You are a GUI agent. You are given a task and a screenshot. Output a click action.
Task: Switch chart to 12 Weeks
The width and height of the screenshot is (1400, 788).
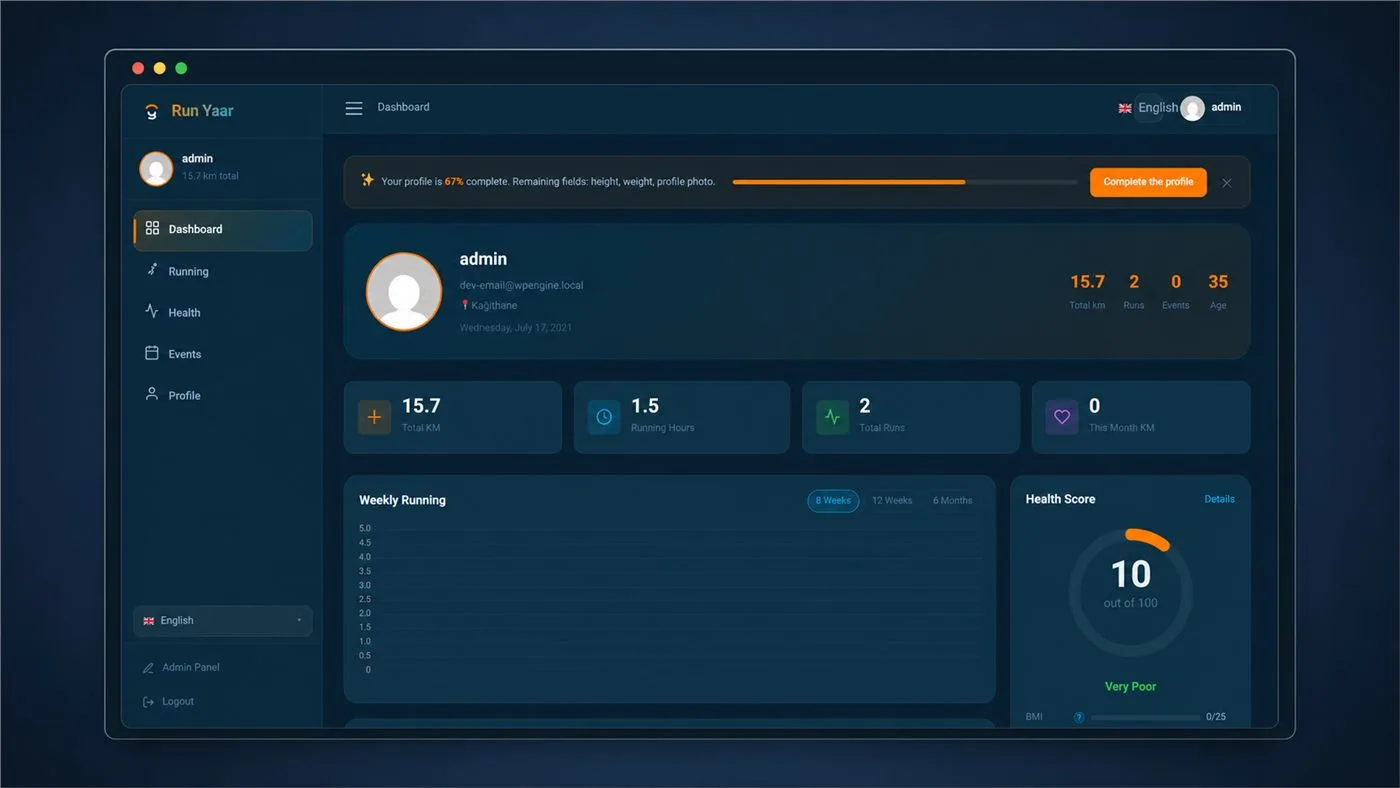(x=892, y=500)
